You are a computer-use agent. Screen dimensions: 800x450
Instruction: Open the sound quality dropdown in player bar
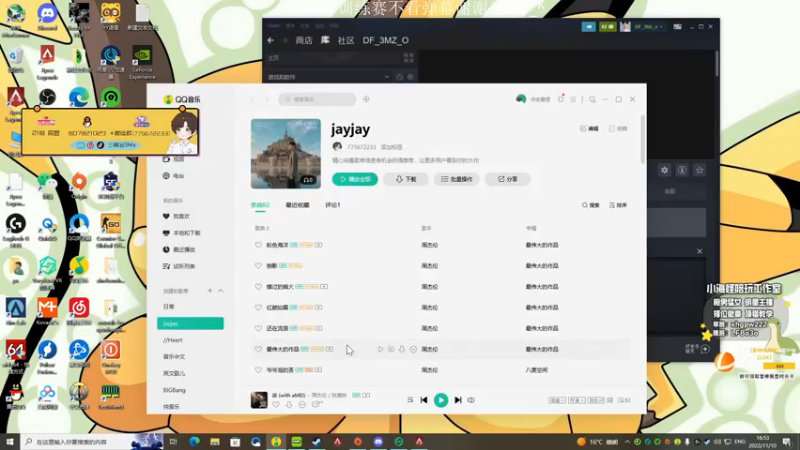coord(577,400)
